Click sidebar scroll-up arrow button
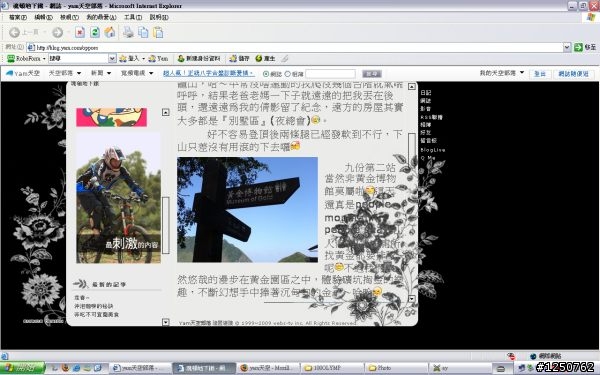 pos(165,112)
